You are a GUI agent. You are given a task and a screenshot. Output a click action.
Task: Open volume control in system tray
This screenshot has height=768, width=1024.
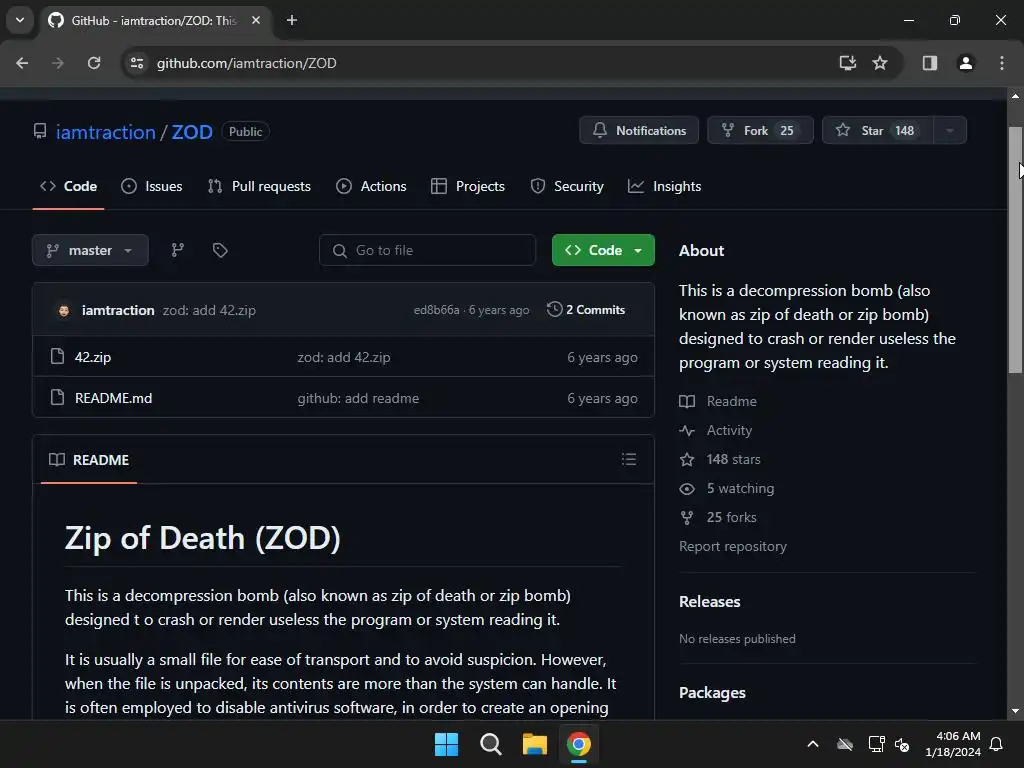point(902,744)
